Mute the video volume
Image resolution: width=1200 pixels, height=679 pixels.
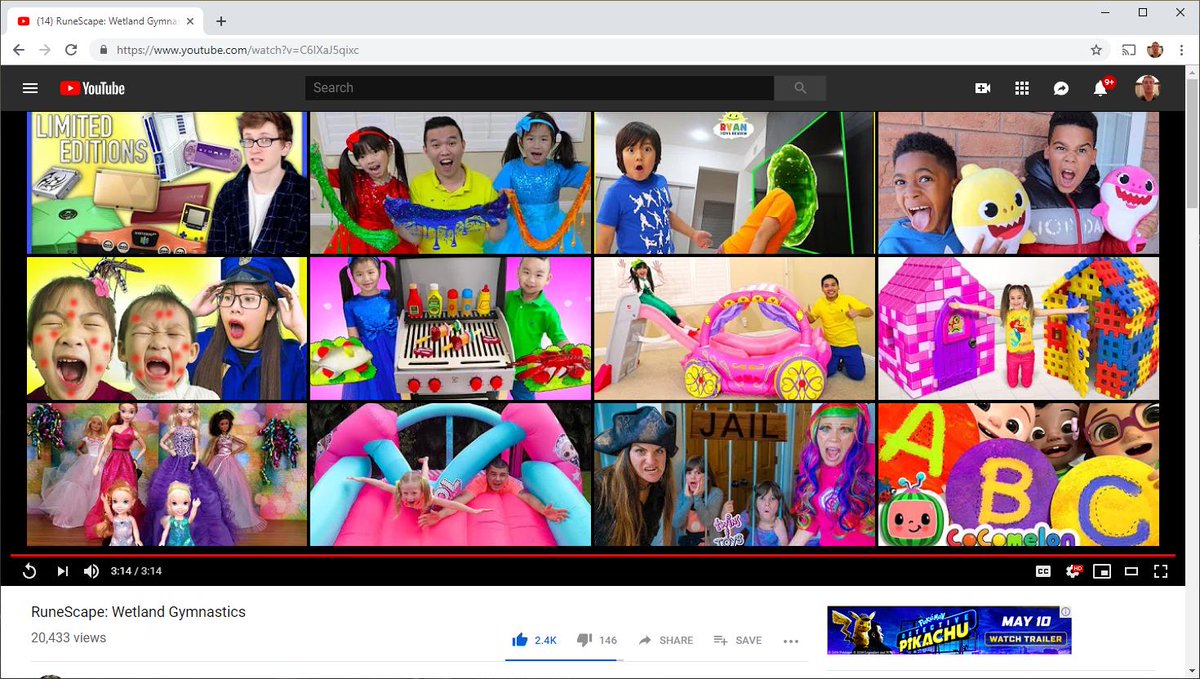(91, 571)
